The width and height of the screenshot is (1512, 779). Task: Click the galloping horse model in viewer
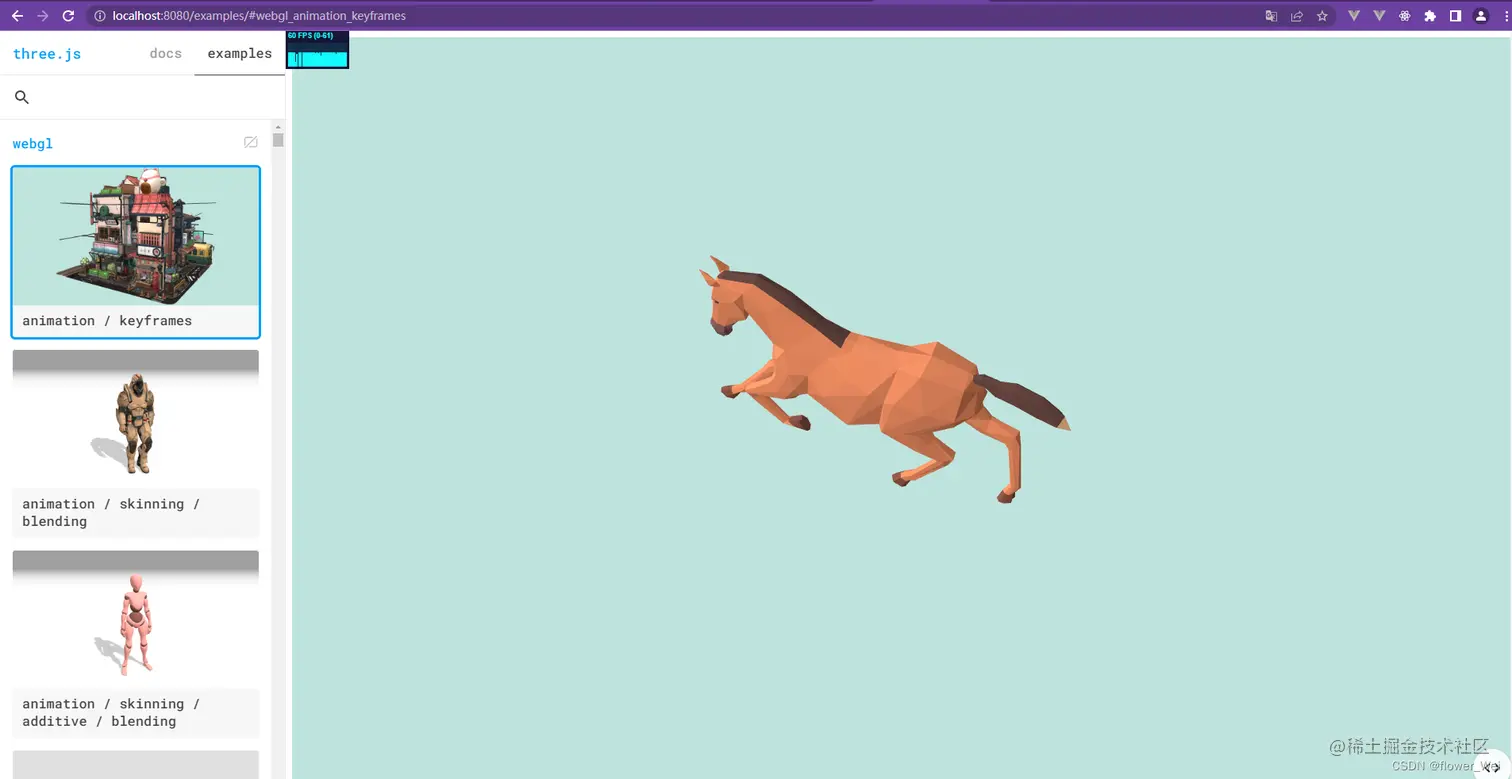pyautogui.click(x=884, y=379)
